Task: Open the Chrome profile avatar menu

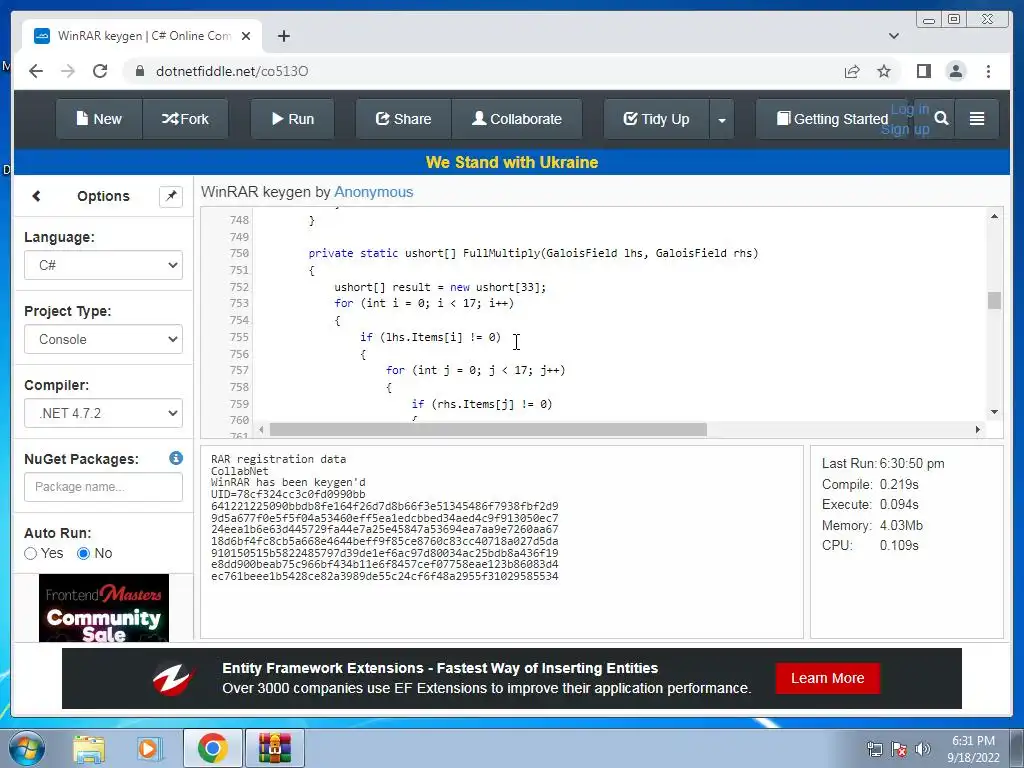Action: pyautogui.click(x=955, y=71)
